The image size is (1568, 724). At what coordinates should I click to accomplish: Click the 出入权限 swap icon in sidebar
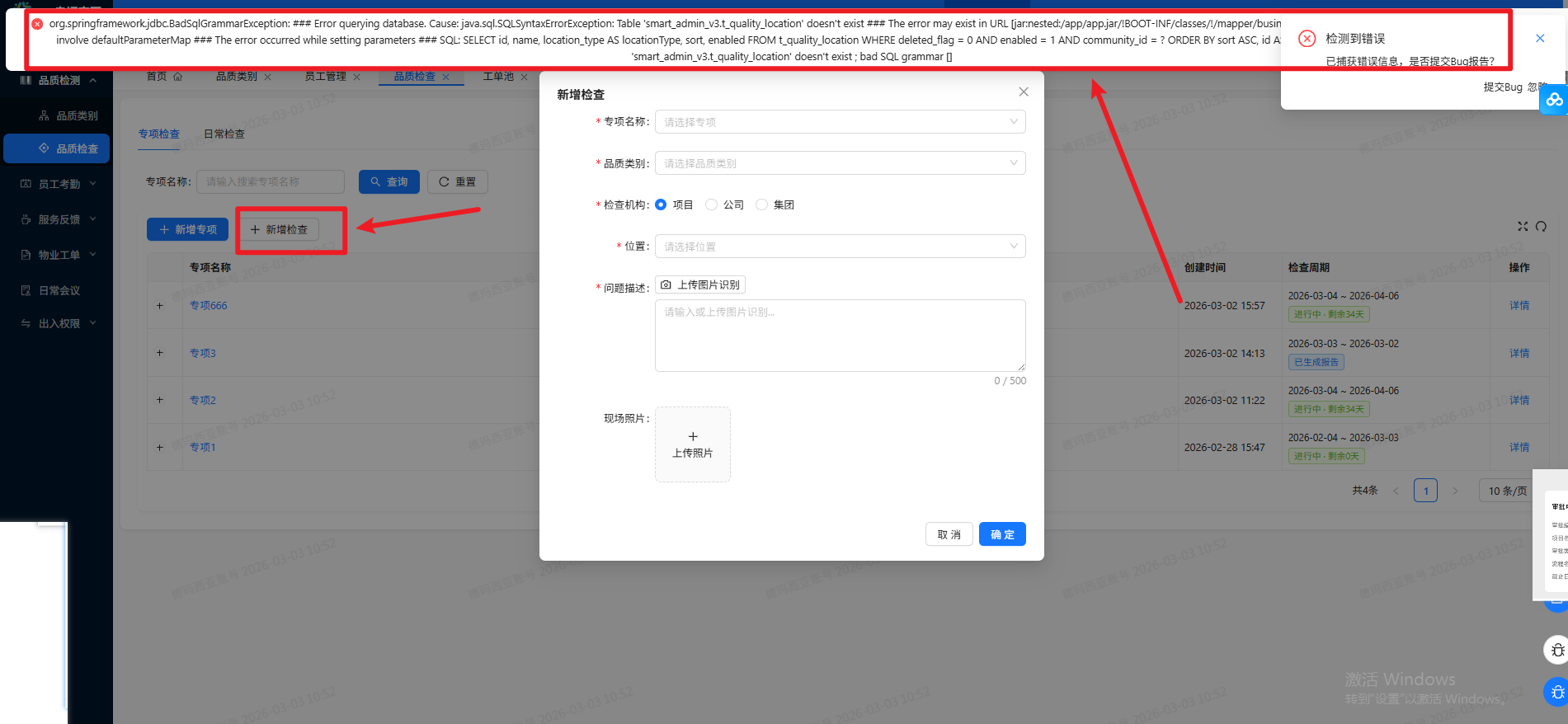[x=26, y=323]
